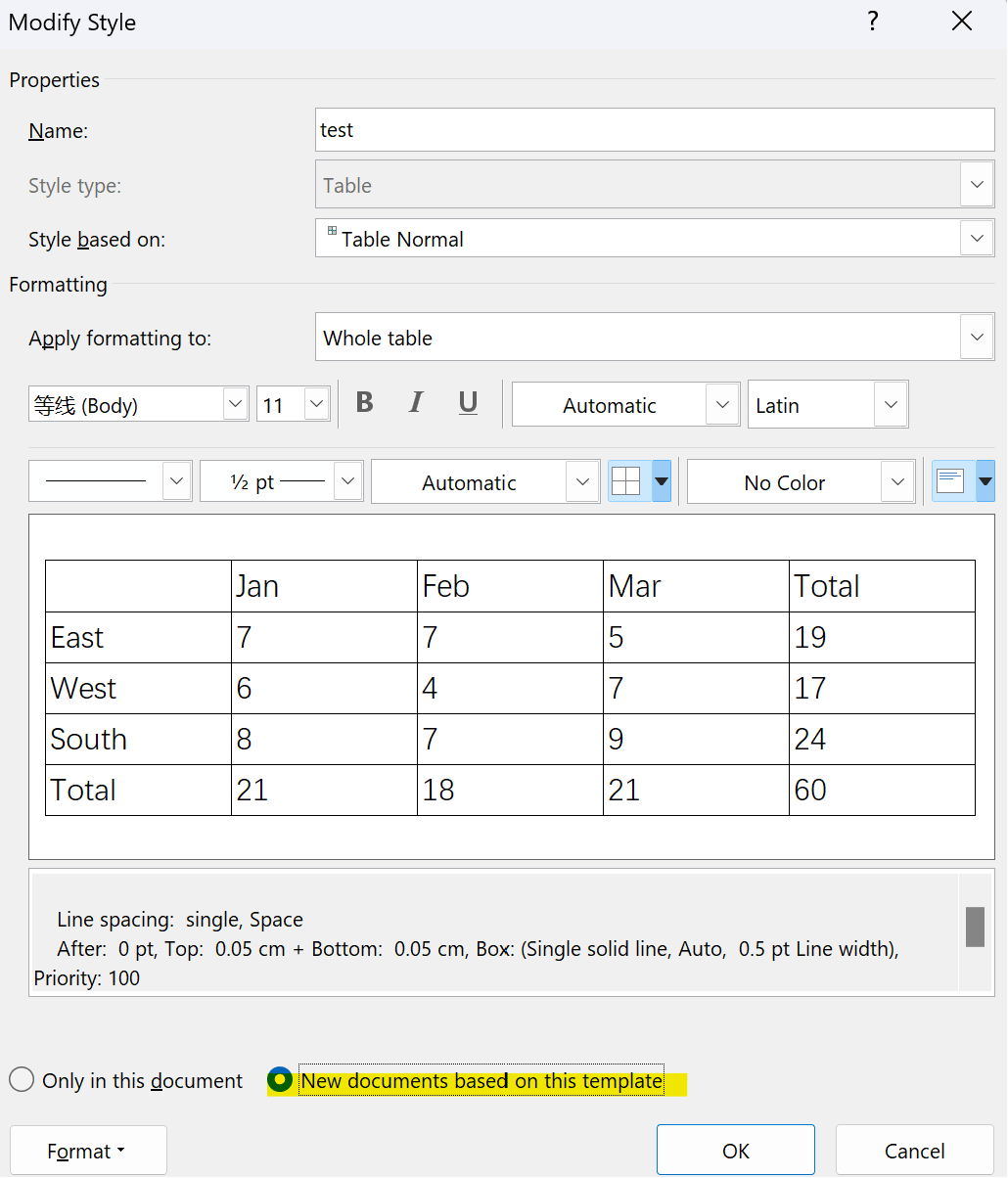This screenshot has height=1178, width=1008.
Task: Close the Modify Style dialog
Action: click(962, 22)
